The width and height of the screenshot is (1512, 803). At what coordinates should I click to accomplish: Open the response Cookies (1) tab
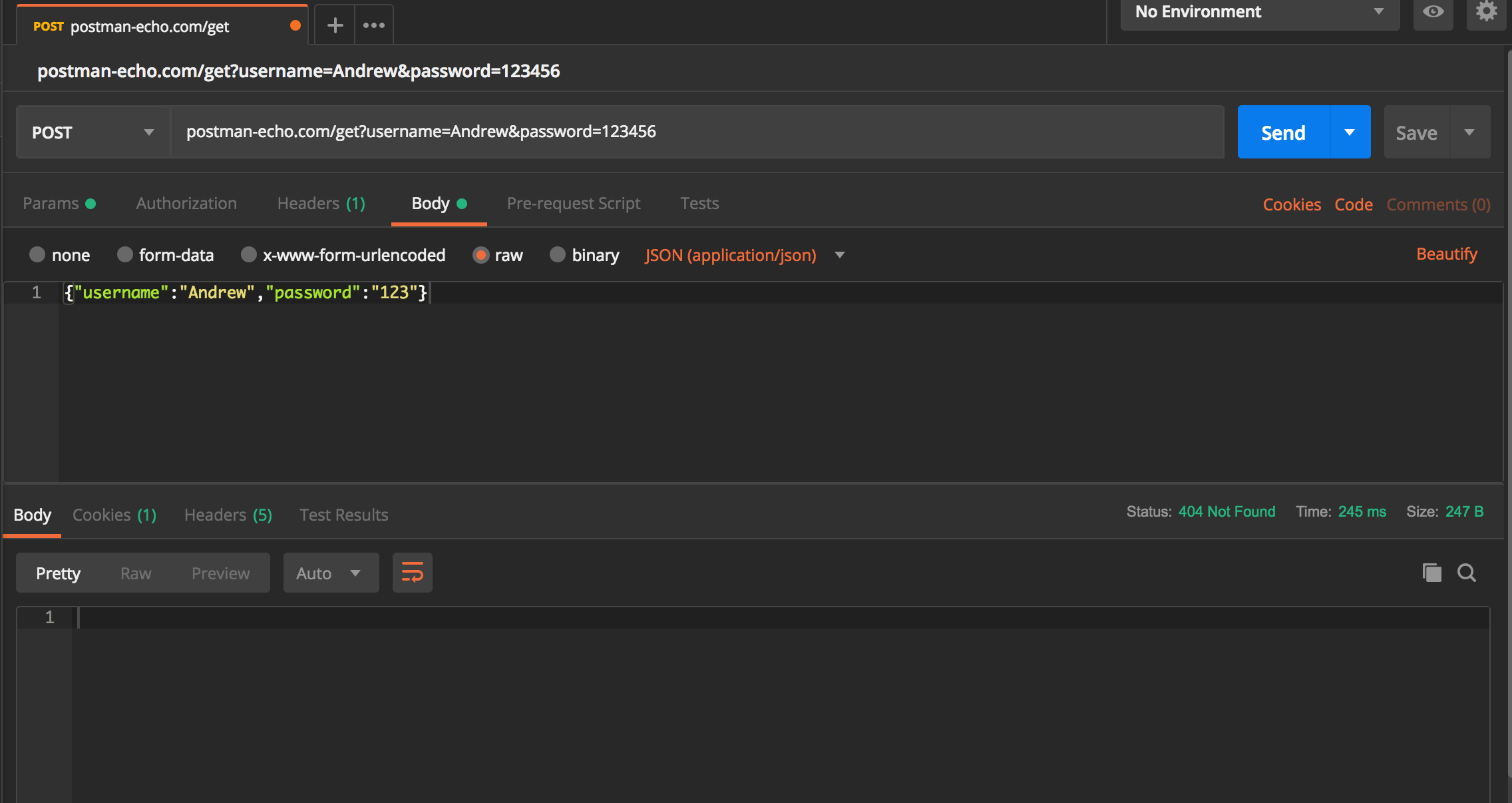(x=114, y=515)
